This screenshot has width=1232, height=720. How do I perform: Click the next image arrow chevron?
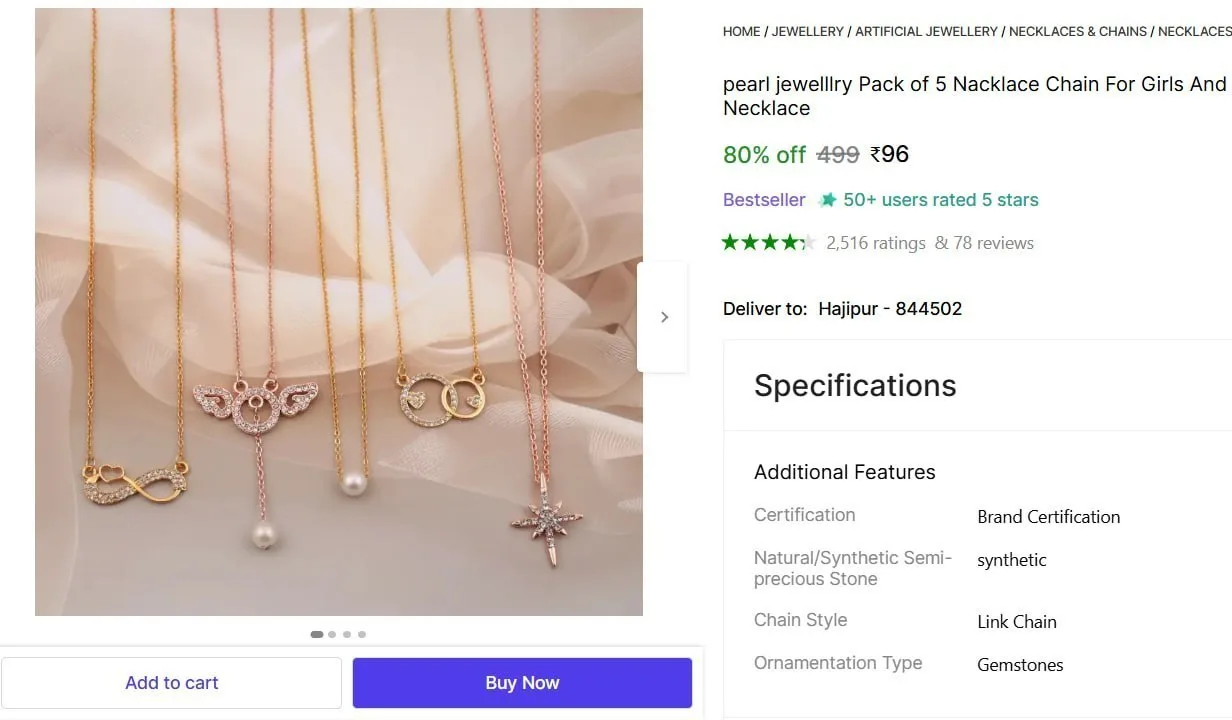(x=663, y=317)
